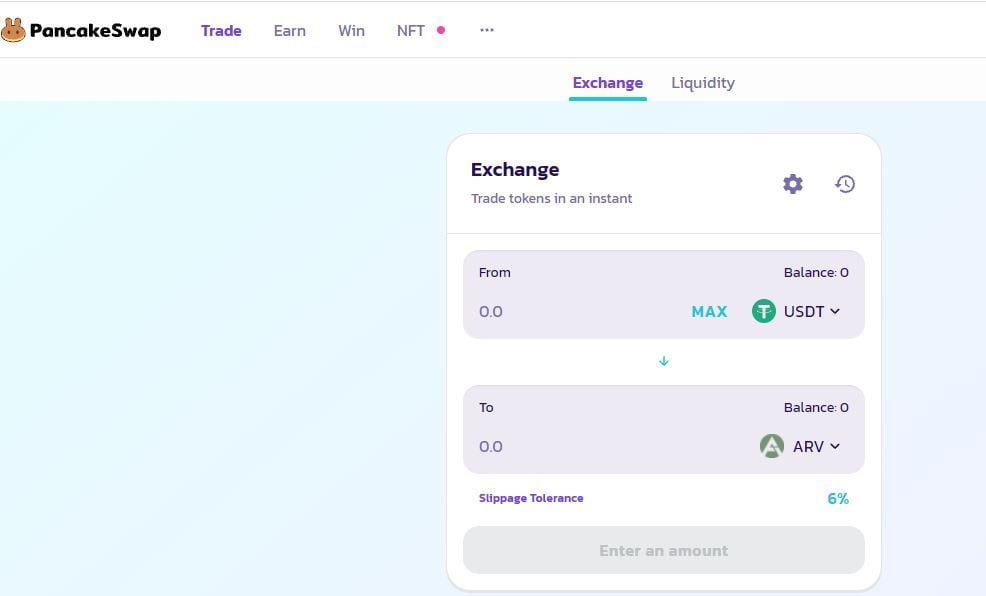Select the Exchange tab
Viewport: 986px width, 596px height.
(607, 83)
